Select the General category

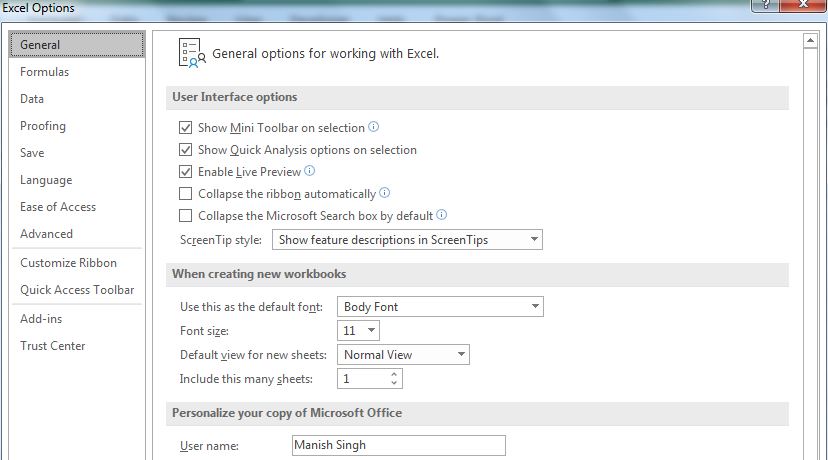coord(77,44)
